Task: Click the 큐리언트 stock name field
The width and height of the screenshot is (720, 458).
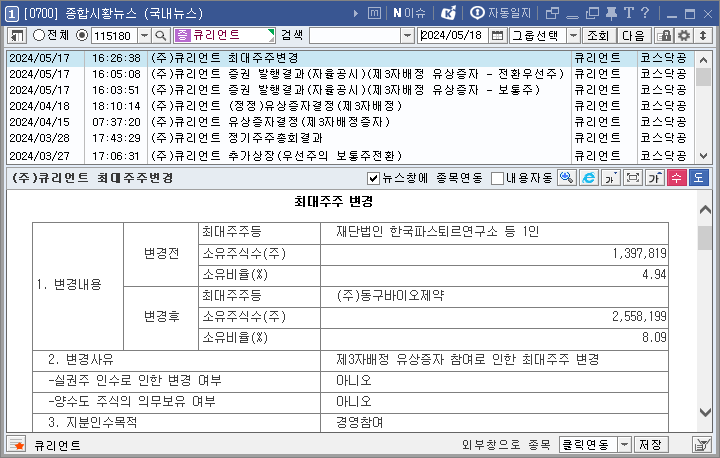Action: click(x=224, y=35)
